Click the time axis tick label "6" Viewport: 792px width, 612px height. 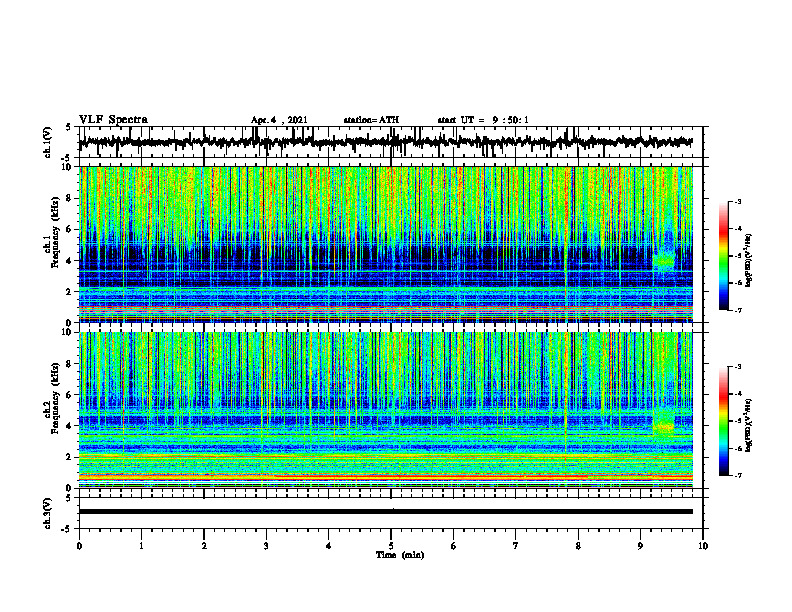[x=454, y=546]
